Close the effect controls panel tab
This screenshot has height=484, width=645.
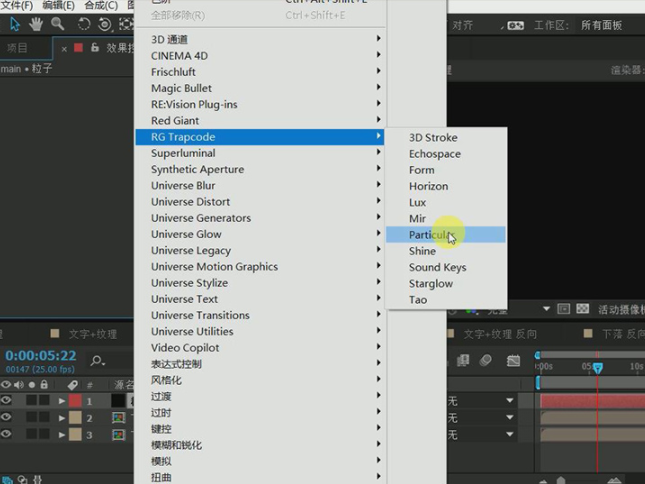pyautogui.click(x=64, y=49)
